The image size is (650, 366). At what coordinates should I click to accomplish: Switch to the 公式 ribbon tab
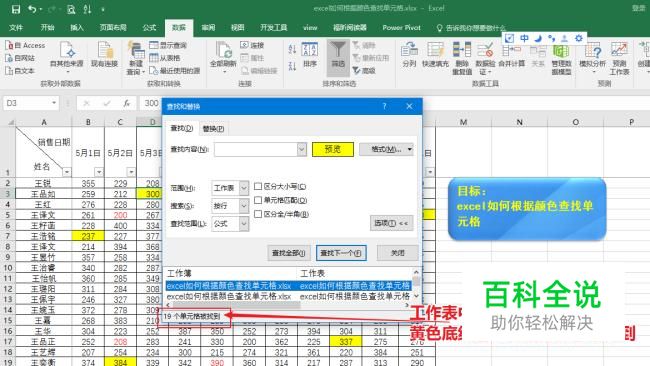click(149, 27)
